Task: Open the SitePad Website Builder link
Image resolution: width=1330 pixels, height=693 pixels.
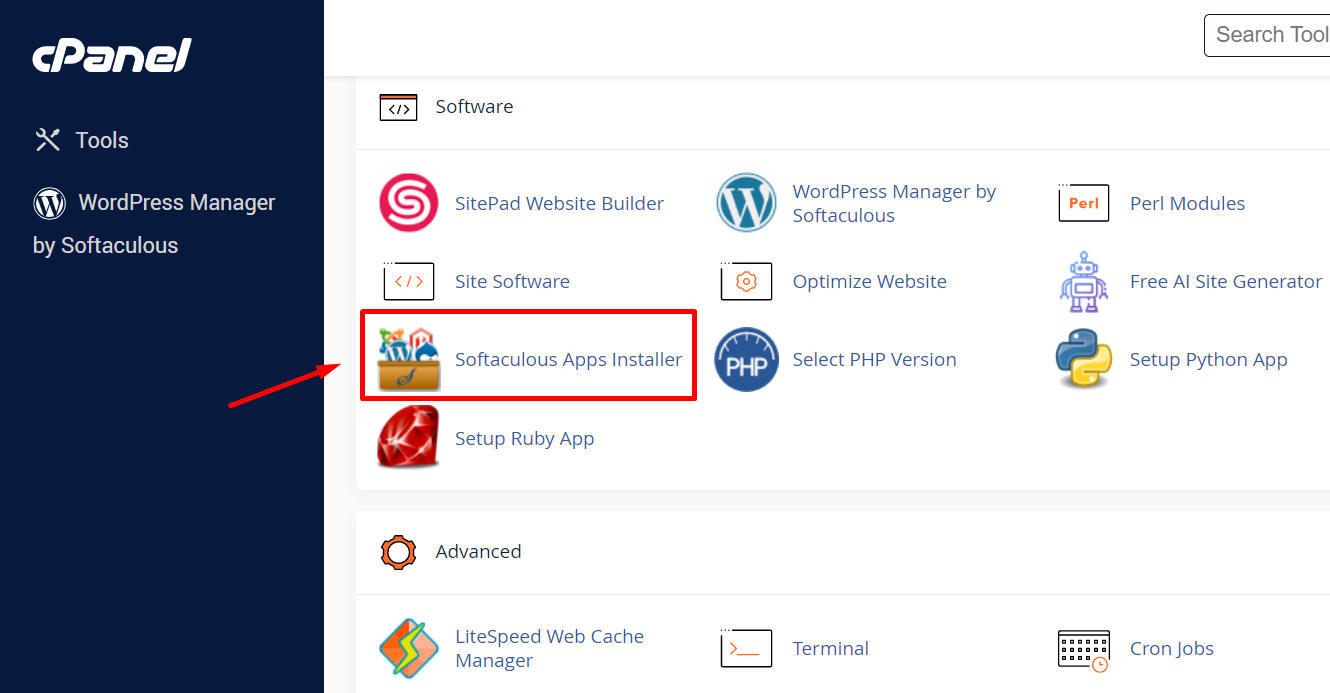Action: coord(559,204)
